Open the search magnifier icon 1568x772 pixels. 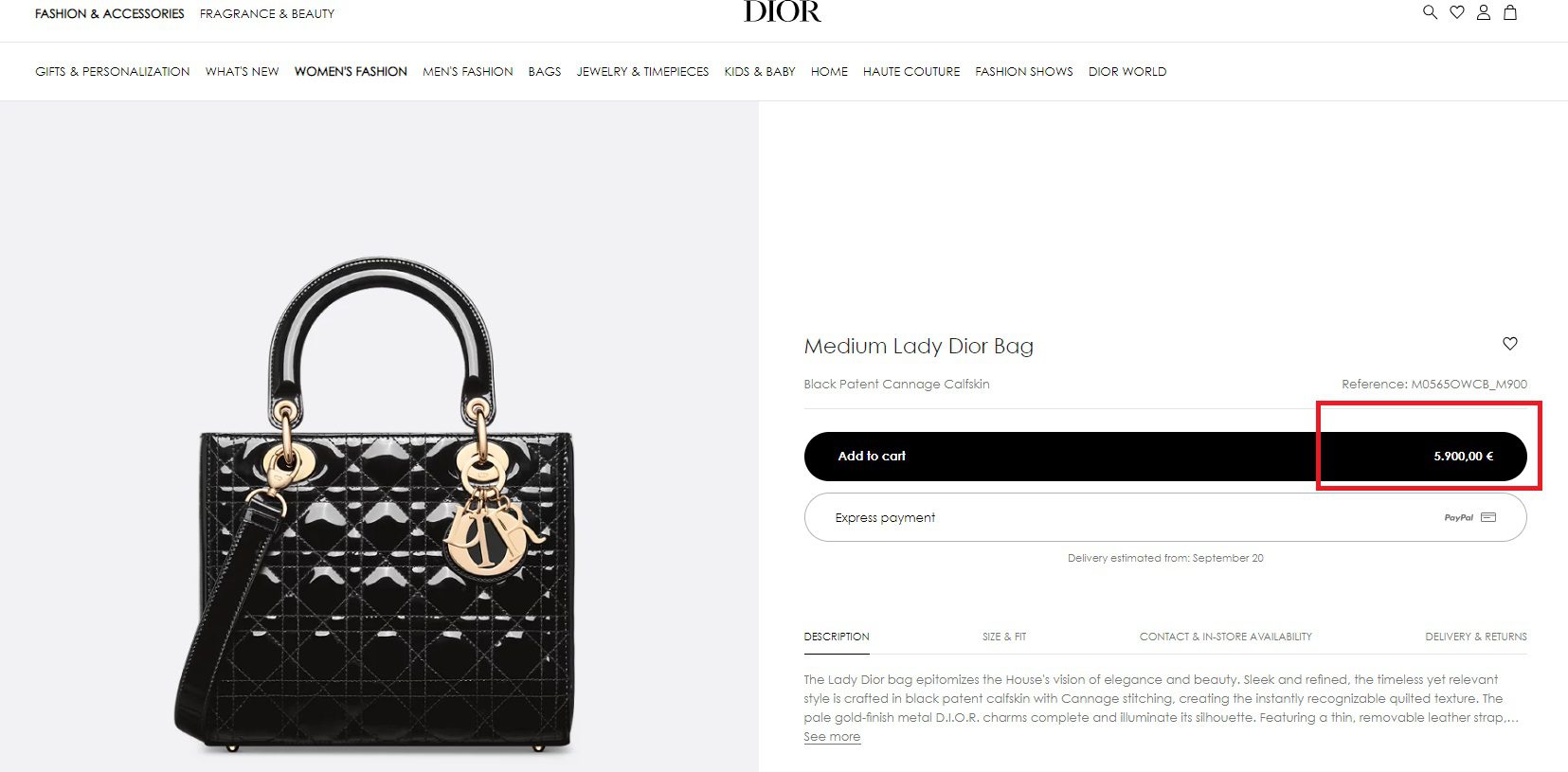[x=1430, y=12]
